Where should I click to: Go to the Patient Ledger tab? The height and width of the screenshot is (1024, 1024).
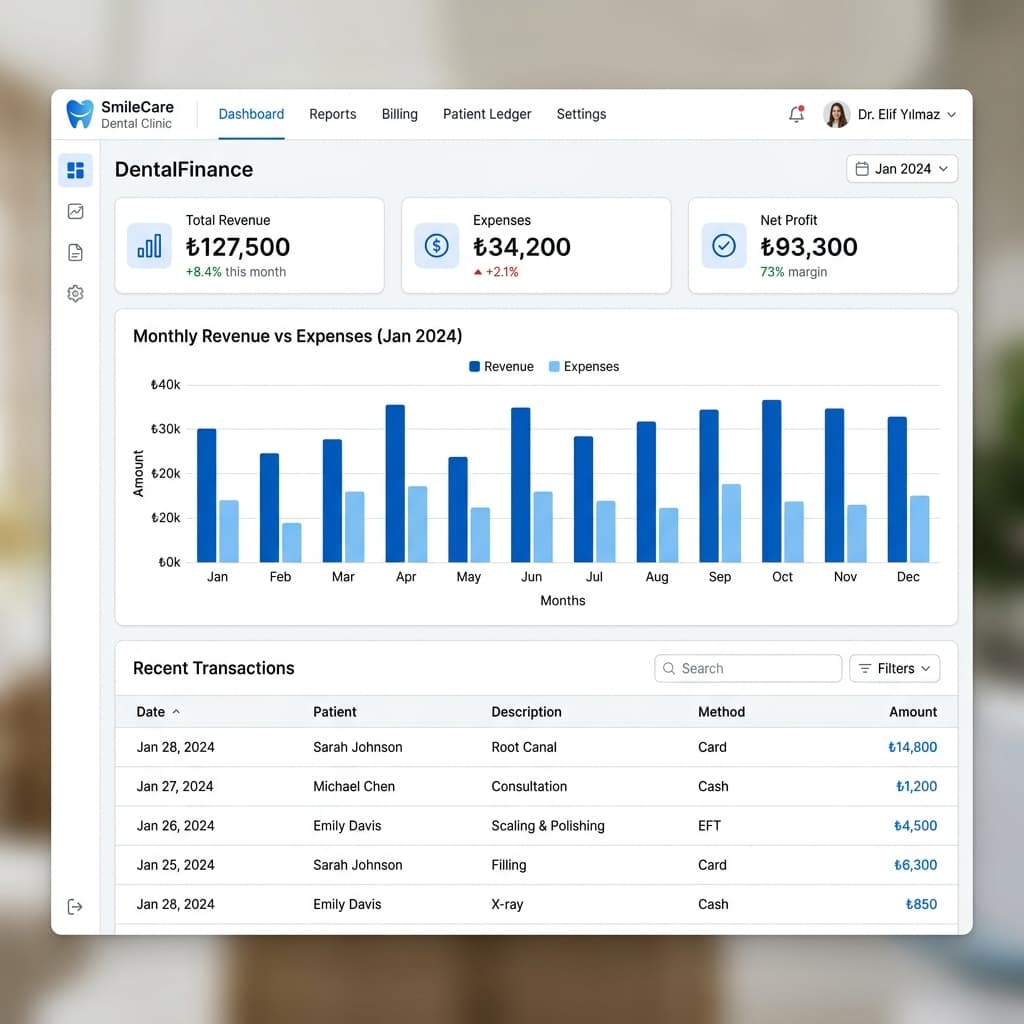(487, 114)
